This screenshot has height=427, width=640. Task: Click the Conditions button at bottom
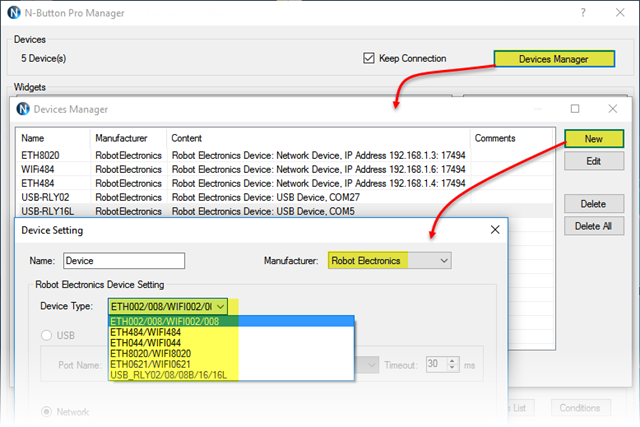(580, 408)
